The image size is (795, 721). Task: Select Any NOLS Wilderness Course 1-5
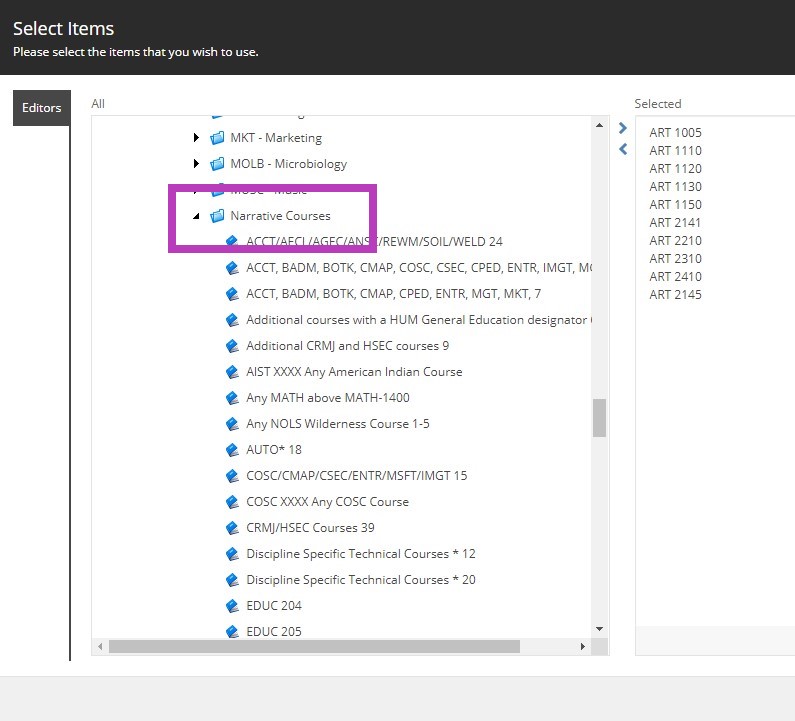pos(337,424)
